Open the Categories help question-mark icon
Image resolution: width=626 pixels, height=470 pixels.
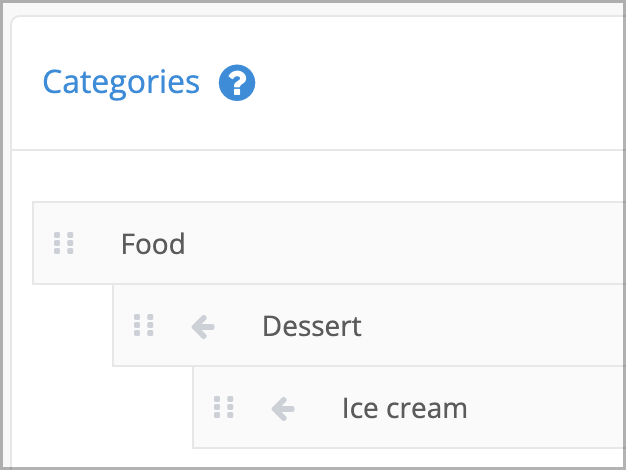[237, 83]
